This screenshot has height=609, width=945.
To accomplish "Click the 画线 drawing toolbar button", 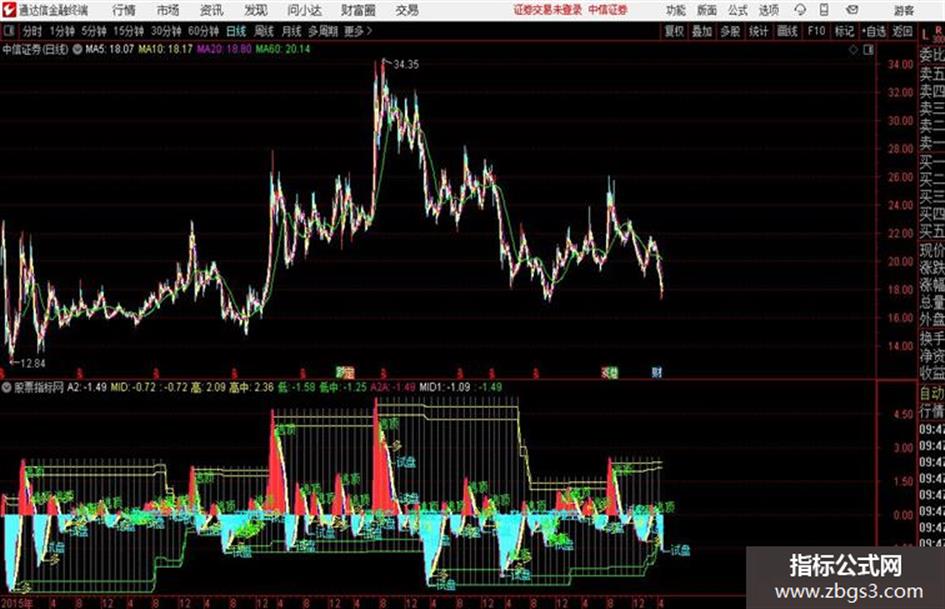I will [x=787, y=31].
